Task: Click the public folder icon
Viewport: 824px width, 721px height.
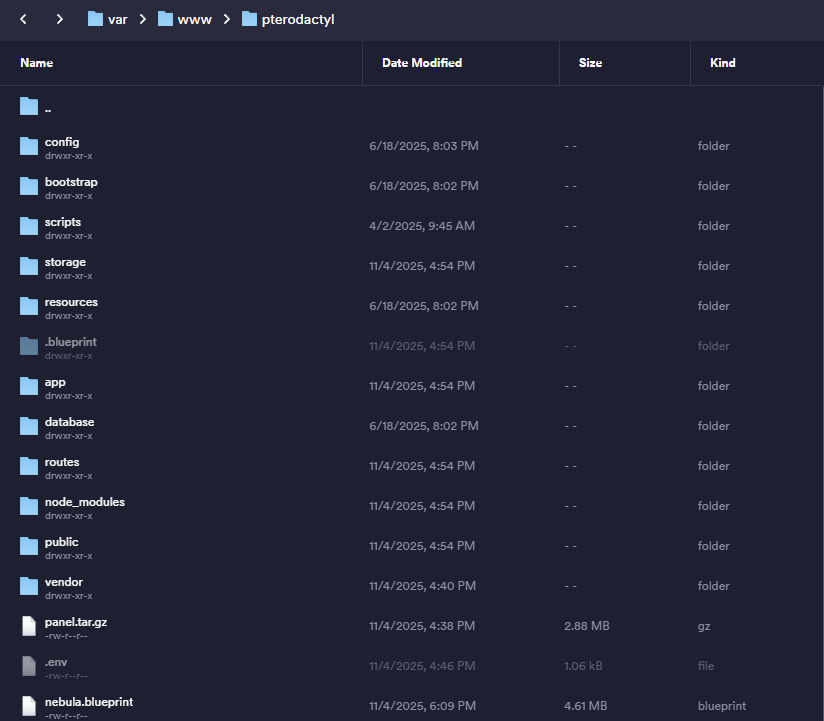Action: point(29,545)
